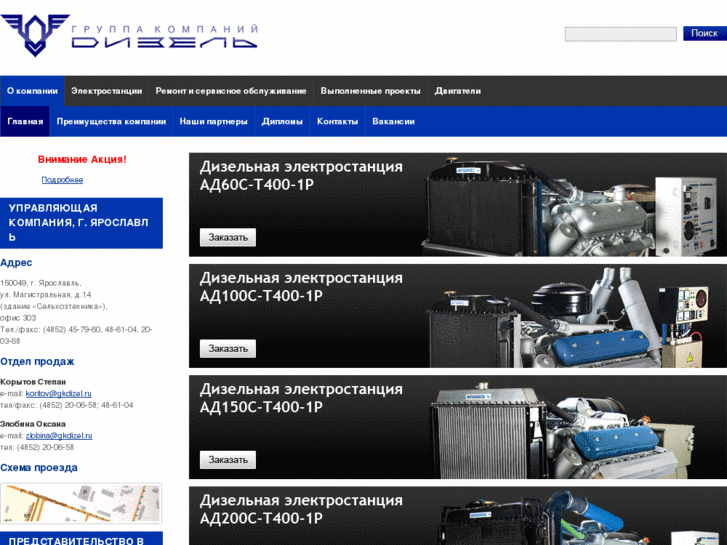Open the Вакансии page
The height and width of the screenshot is (545, 727).
click(393, 122)
